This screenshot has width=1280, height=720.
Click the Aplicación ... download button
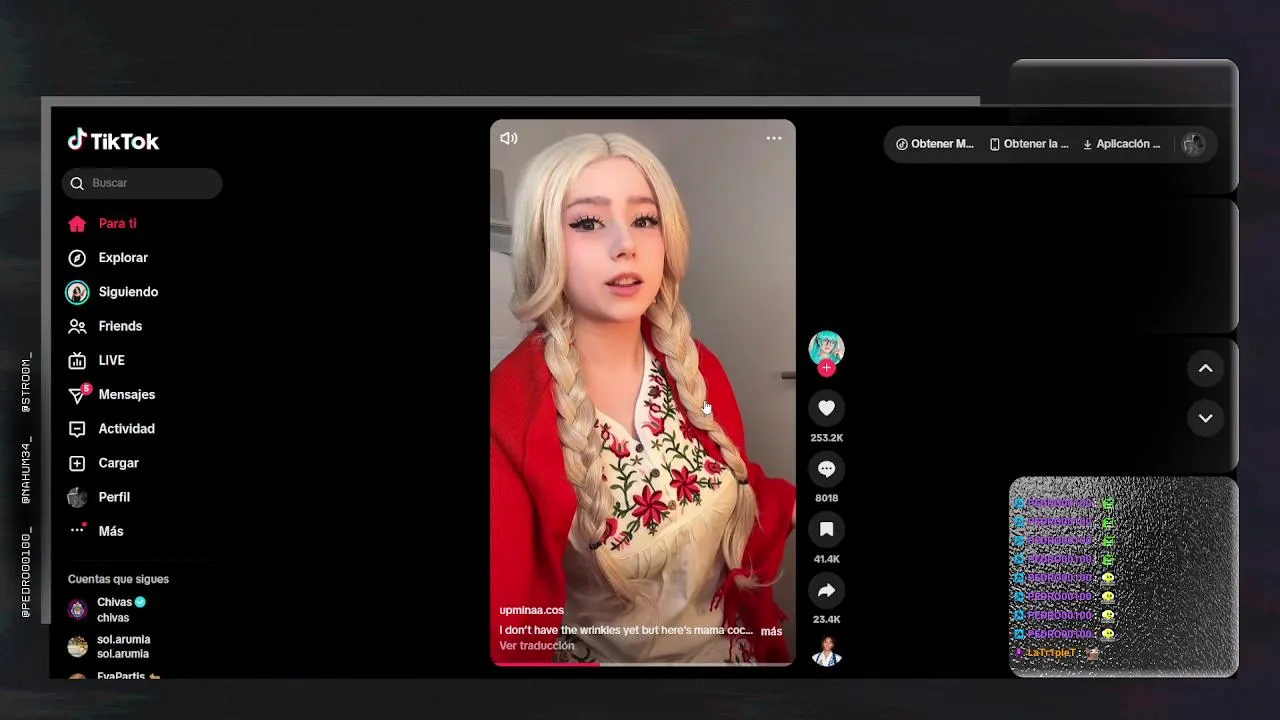1122,144
